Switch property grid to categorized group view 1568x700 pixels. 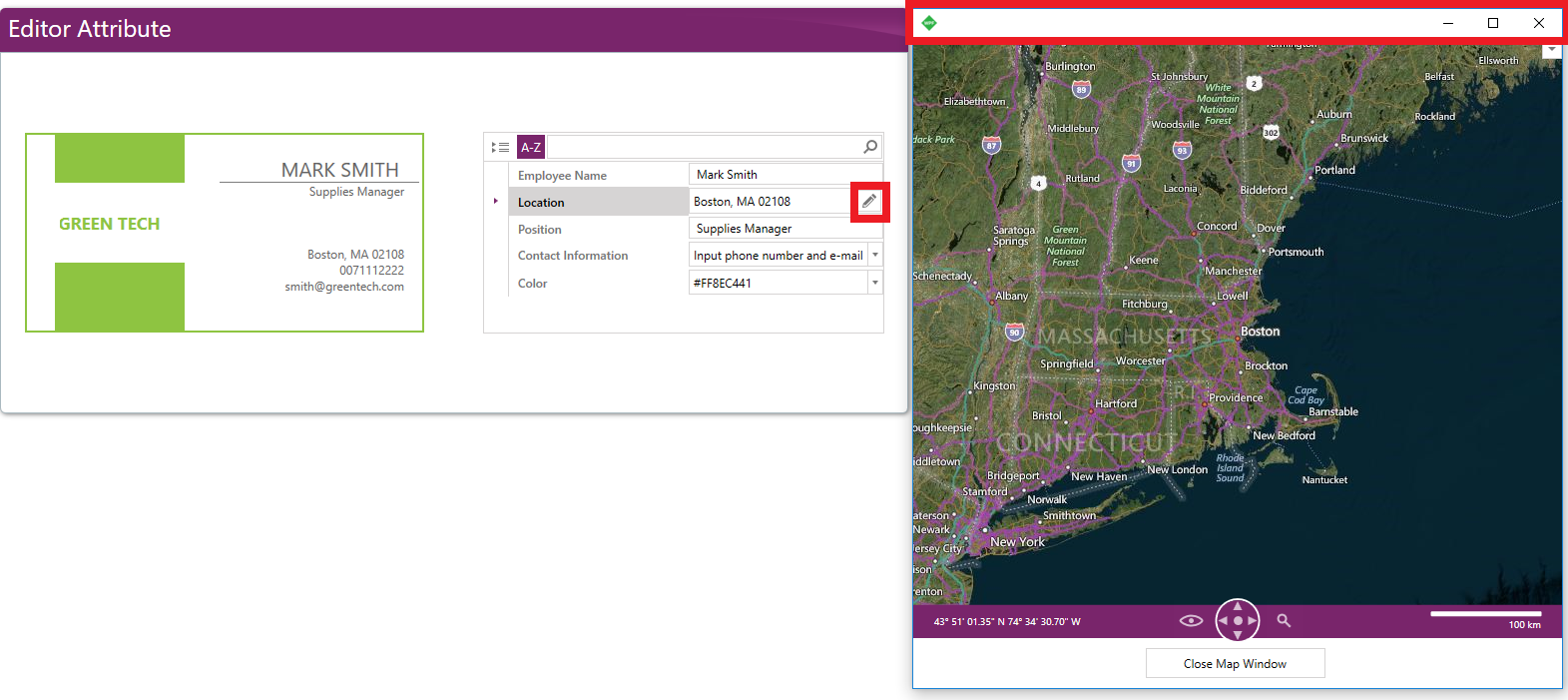pos(500,147)
